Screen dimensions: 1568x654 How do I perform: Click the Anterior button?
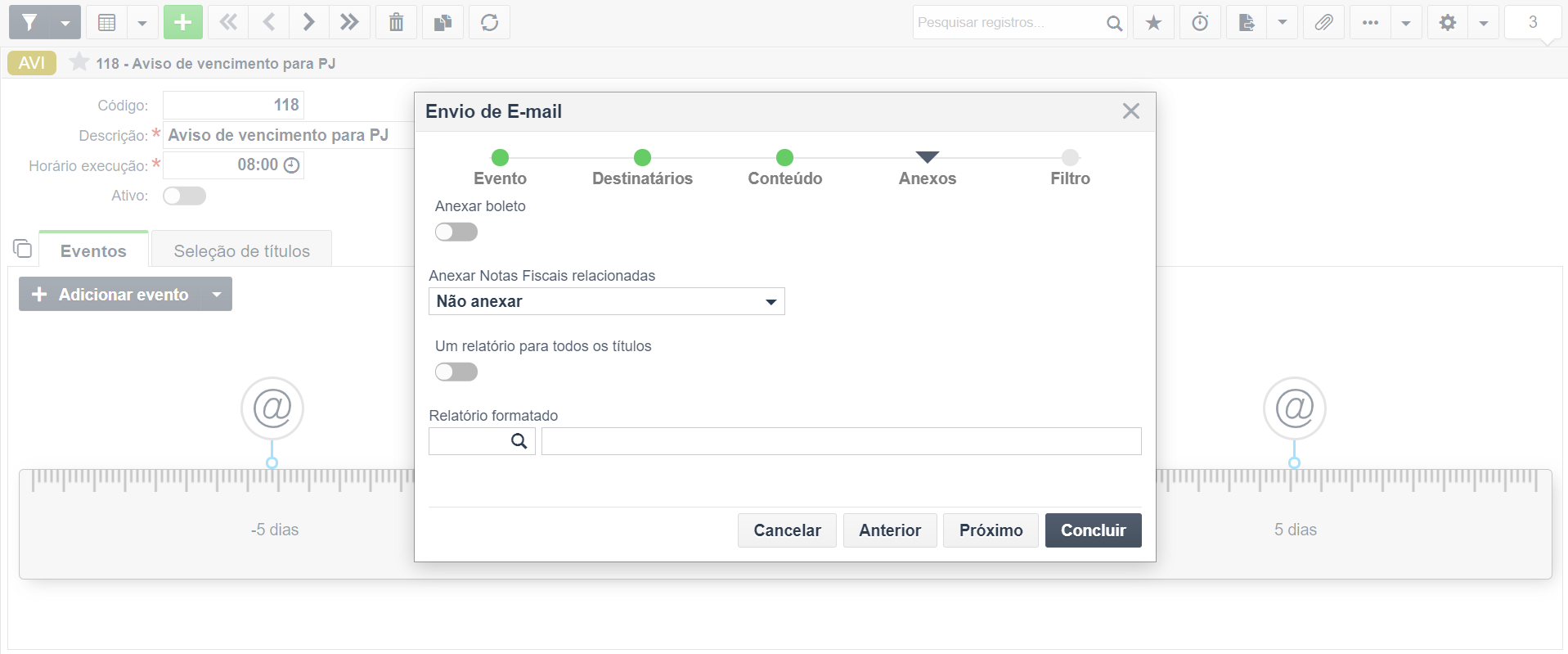pyautogui.click(x=890, y=530)
